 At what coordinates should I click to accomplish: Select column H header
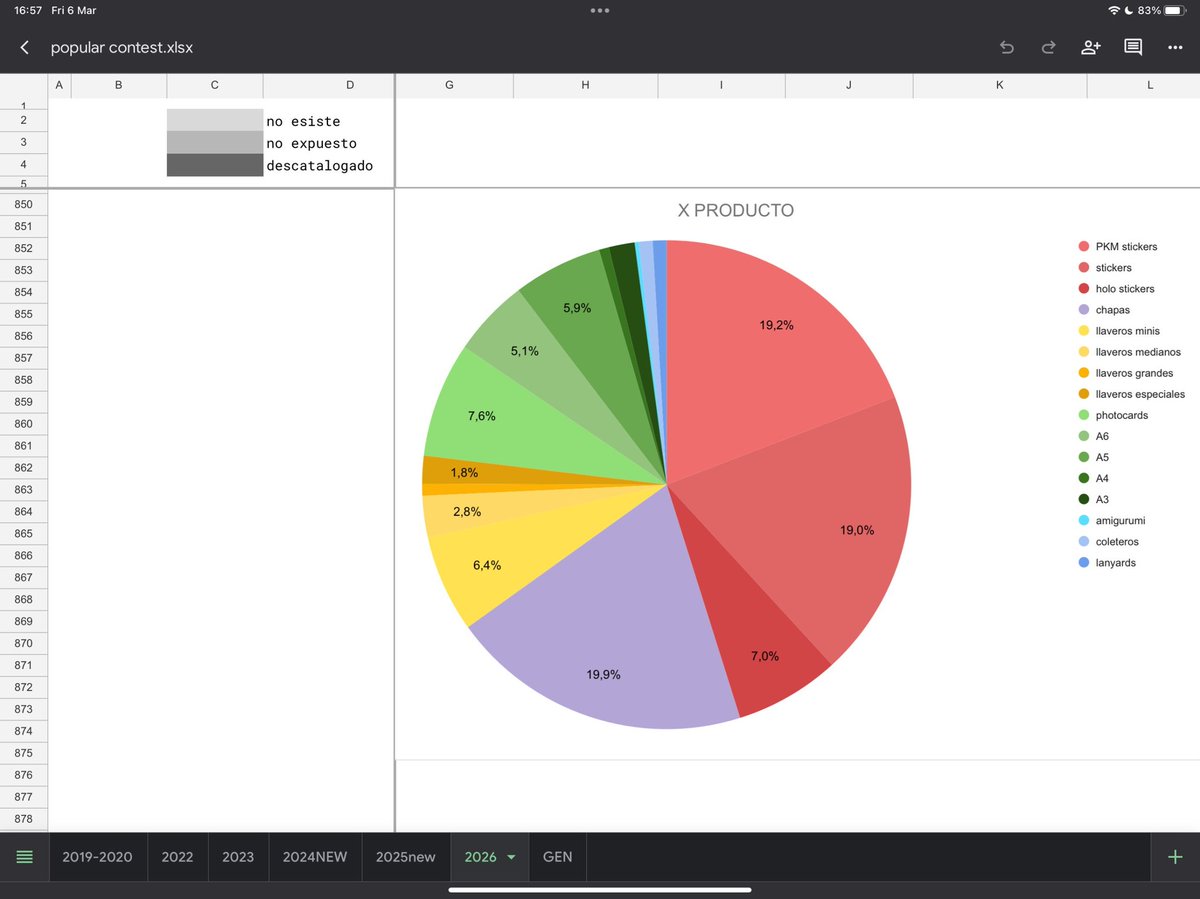(585, 85)
